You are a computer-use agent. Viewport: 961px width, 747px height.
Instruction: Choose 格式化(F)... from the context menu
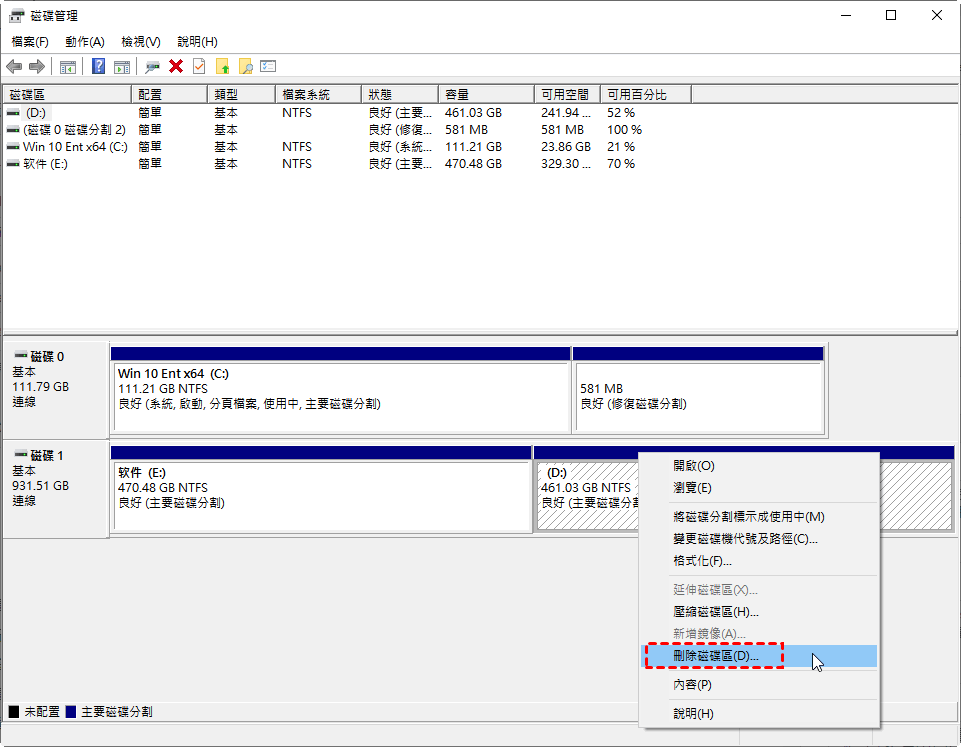click(702, 561)
